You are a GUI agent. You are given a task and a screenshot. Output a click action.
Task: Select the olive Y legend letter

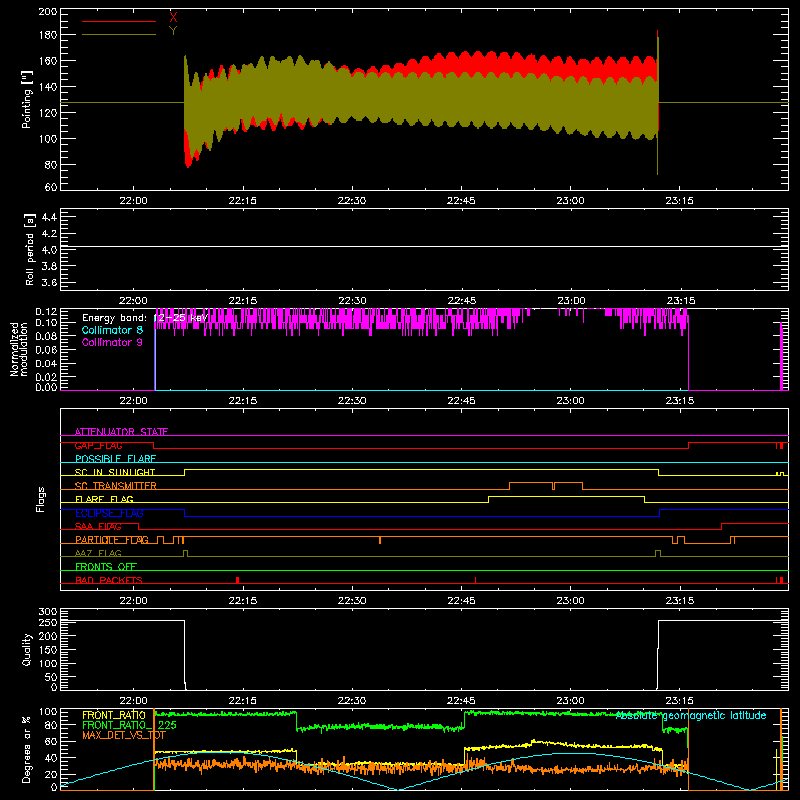click(173, 31)
